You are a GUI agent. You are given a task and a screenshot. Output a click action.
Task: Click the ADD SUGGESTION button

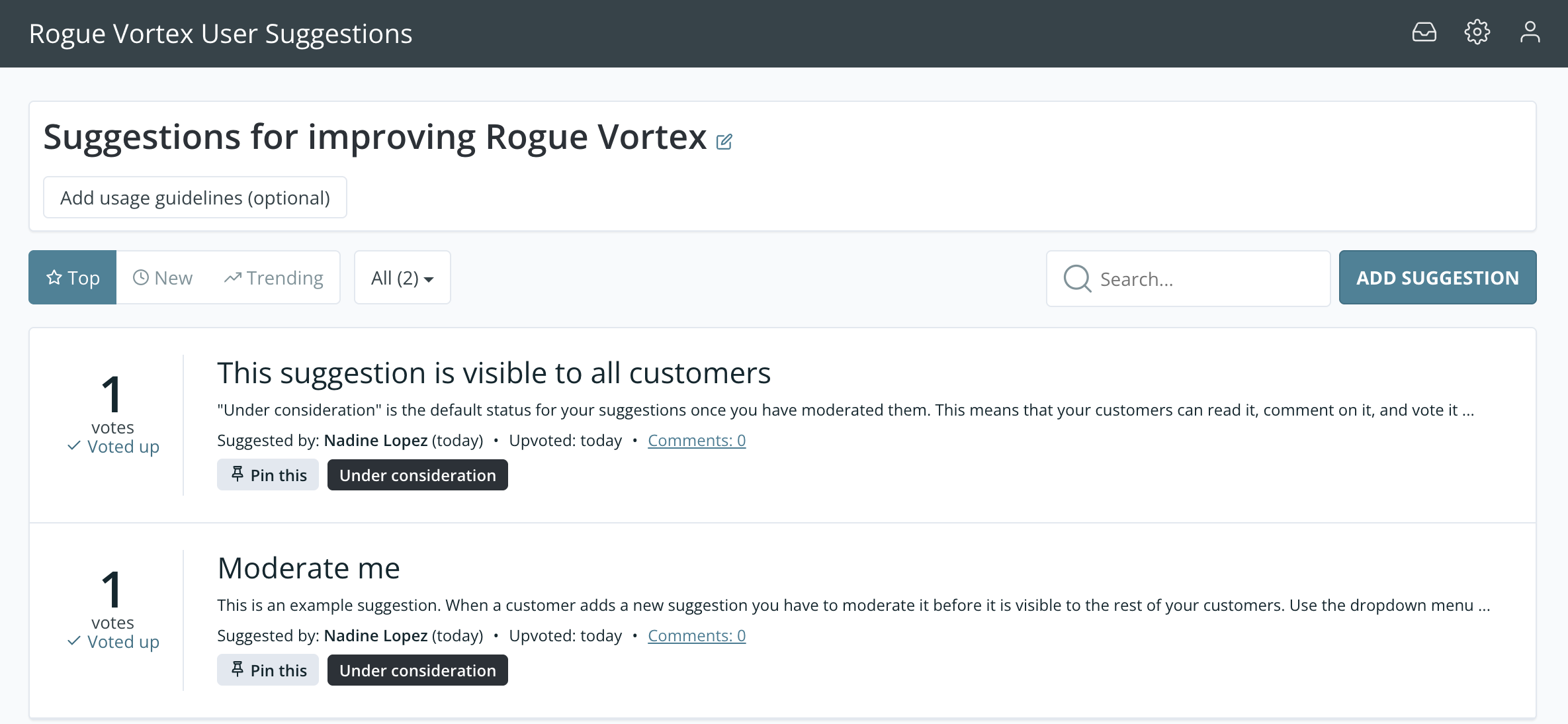1437,278
